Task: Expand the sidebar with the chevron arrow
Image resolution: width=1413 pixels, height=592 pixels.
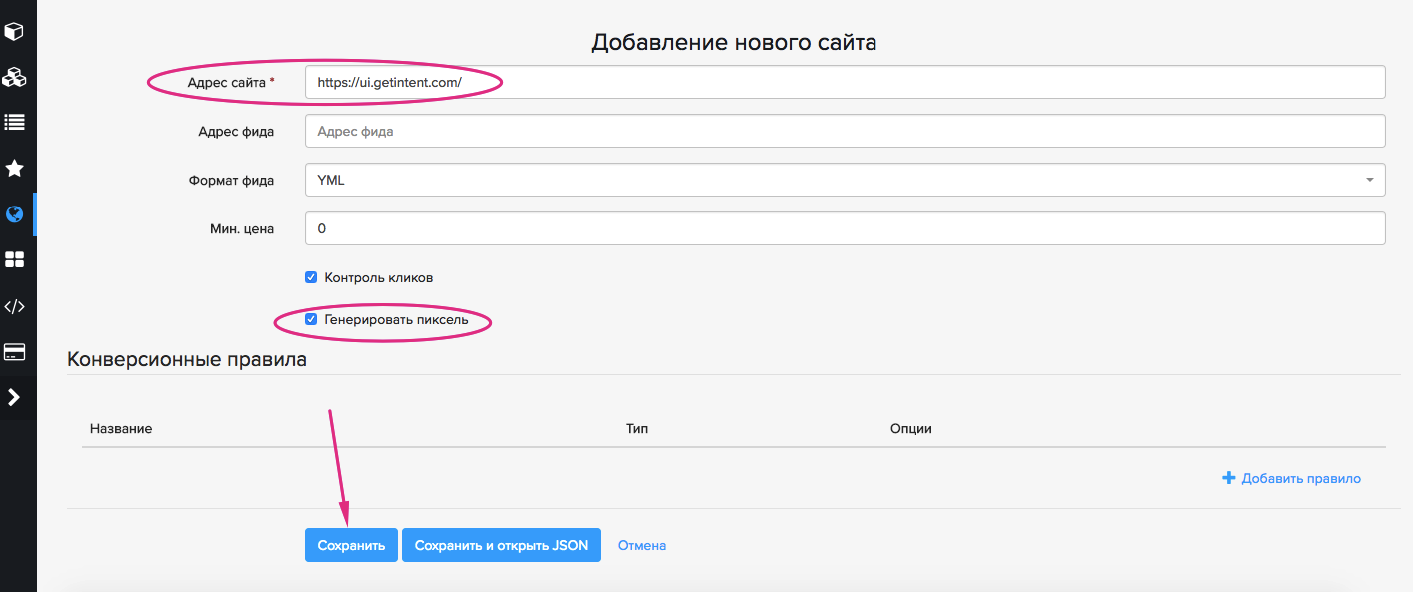Action: point(14,397)
